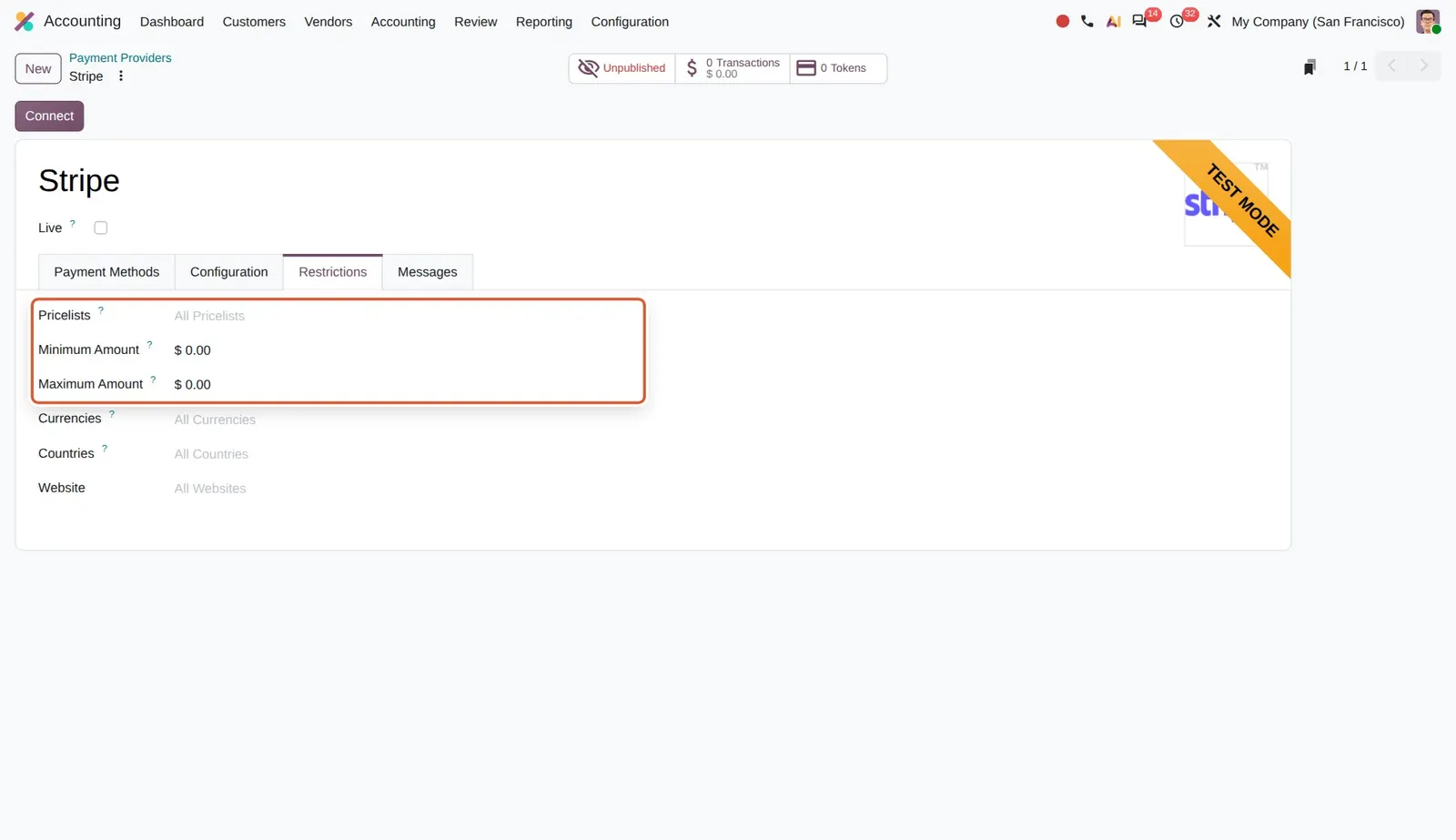Show help tooltip for Pricelists
The width and height of the screenshot is (1456, 840).
101,310
